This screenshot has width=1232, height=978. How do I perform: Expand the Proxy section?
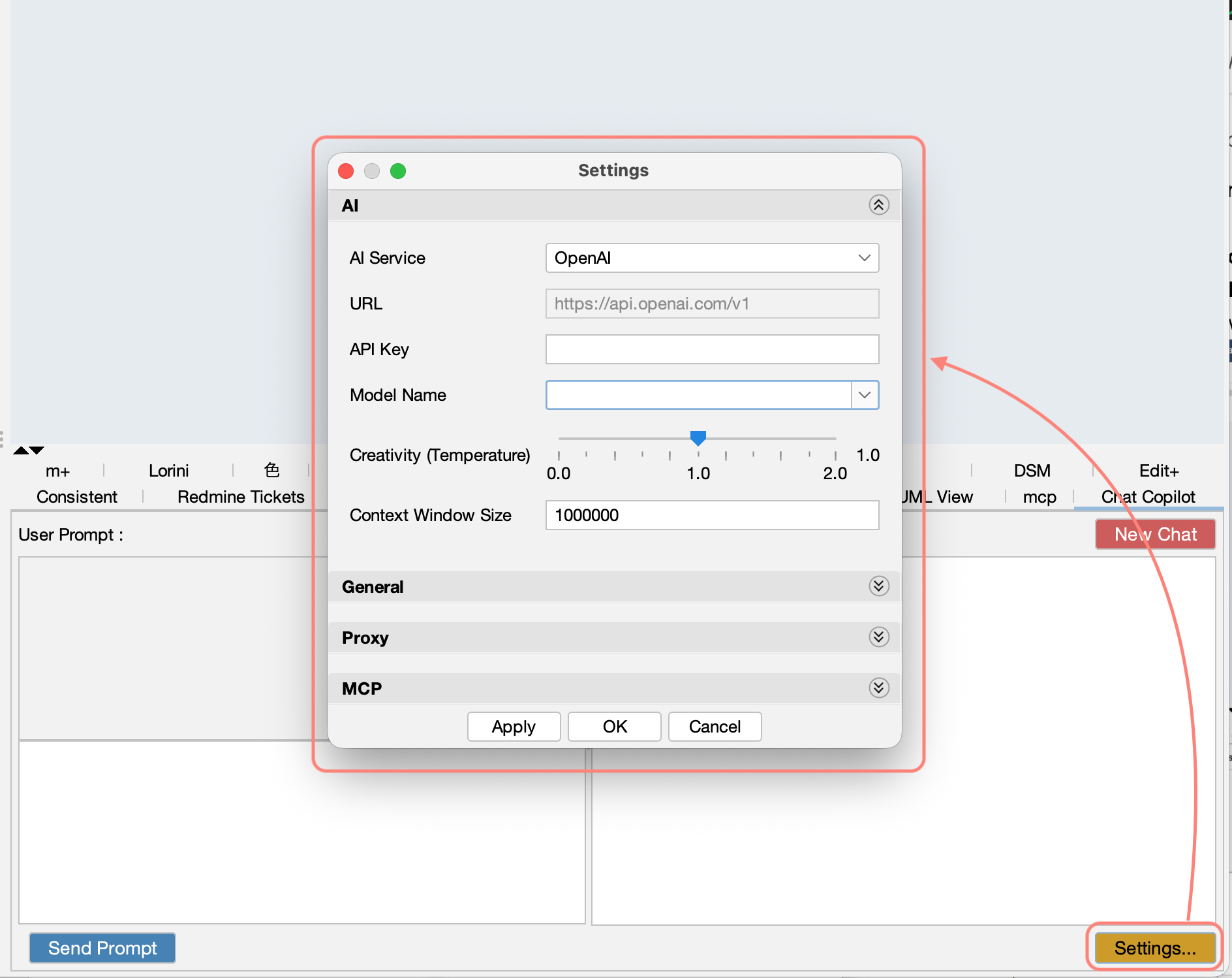click(879, 637)
